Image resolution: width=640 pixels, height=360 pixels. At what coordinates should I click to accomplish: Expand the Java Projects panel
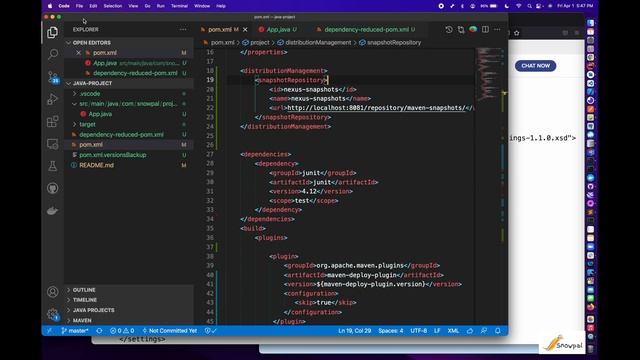point(129,310)
